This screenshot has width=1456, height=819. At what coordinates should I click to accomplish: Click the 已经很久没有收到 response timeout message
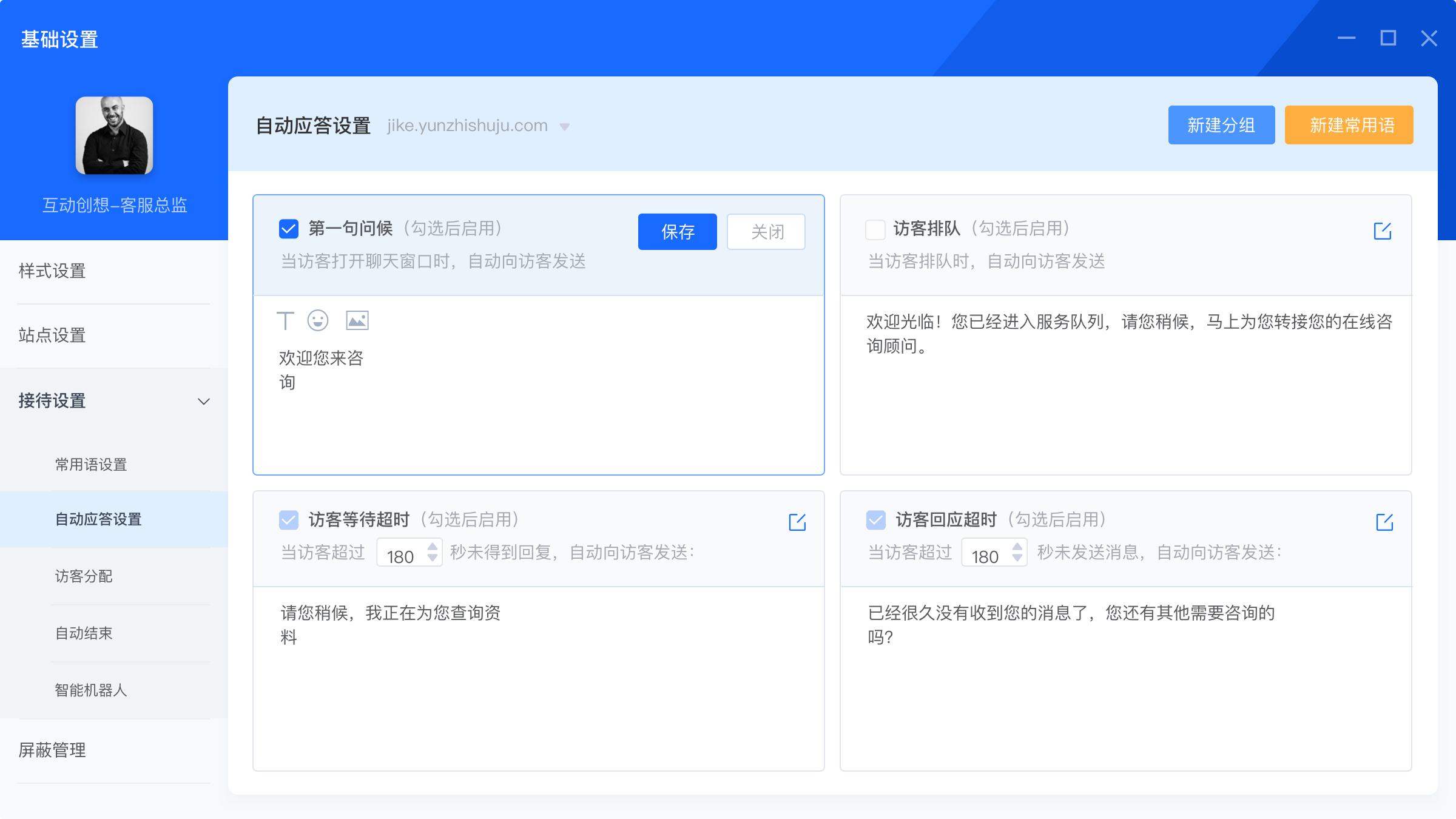pos(1071,625)
